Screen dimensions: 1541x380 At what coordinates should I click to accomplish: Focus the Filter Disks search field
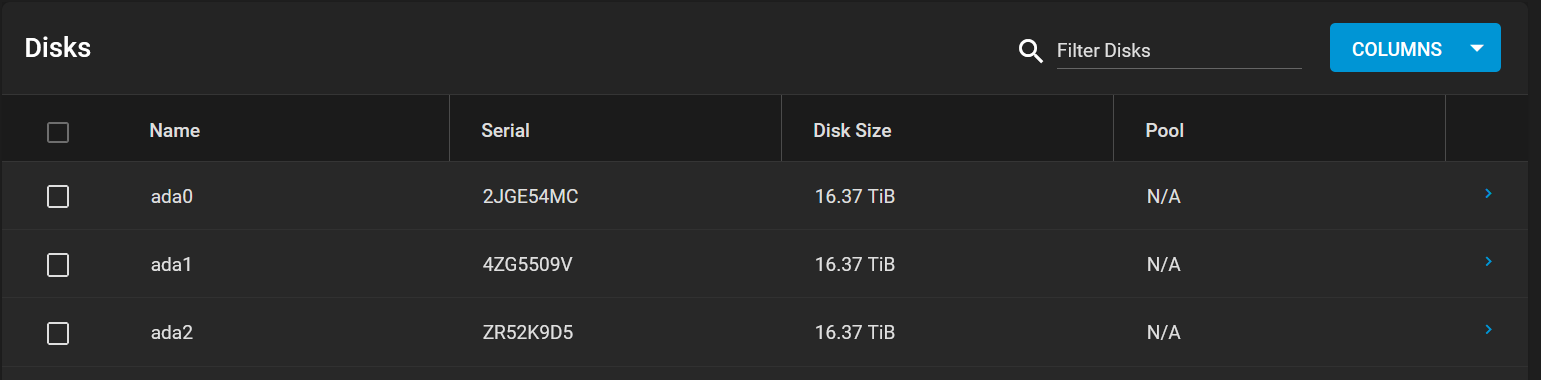tap(1178, 50)
